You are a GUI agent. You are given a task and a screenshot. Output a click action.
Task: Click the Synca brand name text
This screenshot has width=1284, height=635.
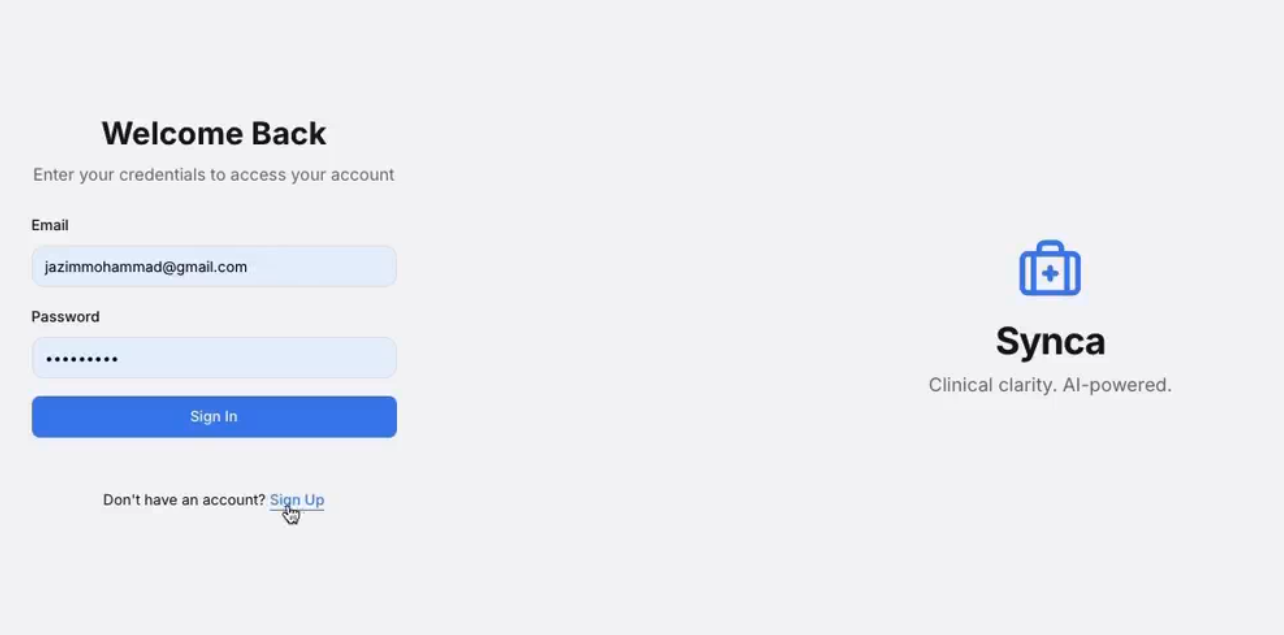1050,341
